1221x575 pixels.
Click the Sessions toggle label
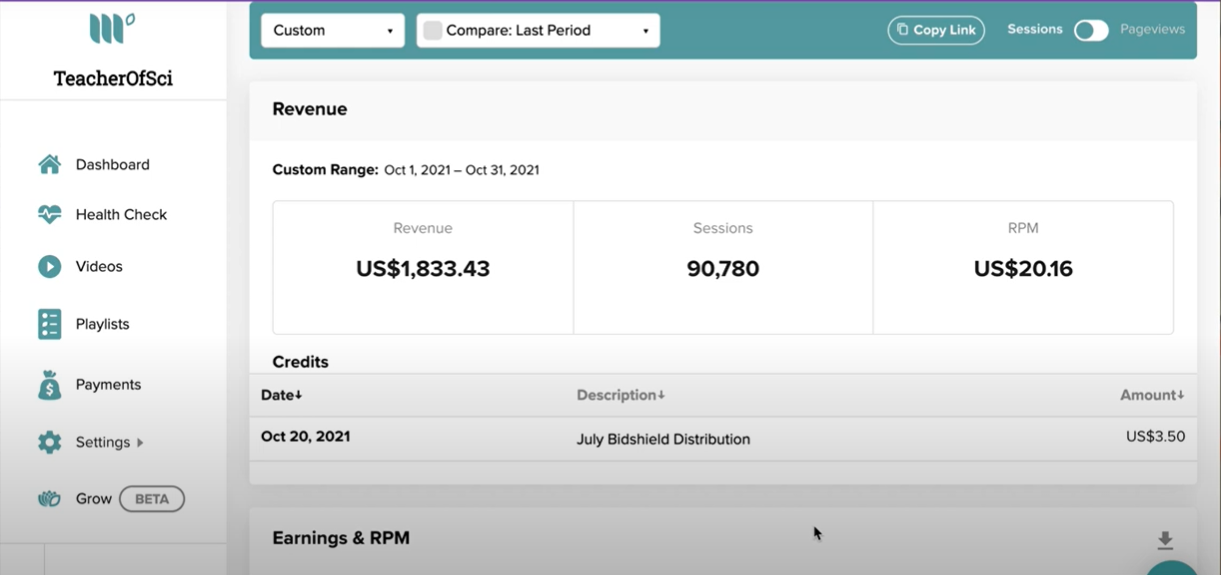coord(1035,29)
